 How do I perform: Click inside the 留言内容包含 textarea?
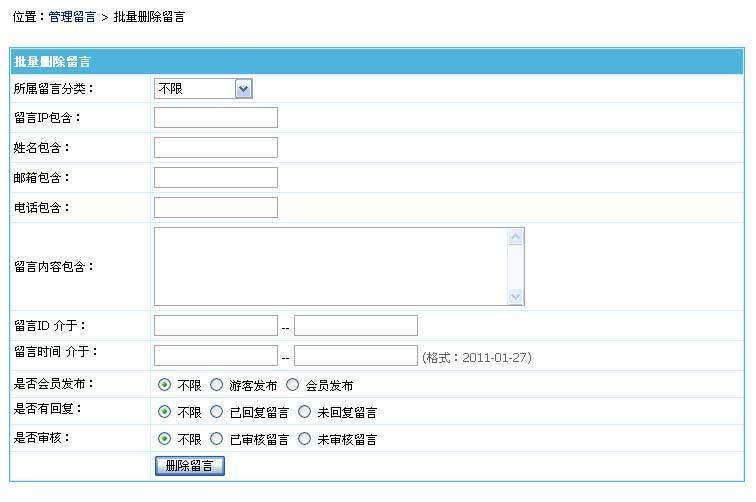(x=330, y=266)
